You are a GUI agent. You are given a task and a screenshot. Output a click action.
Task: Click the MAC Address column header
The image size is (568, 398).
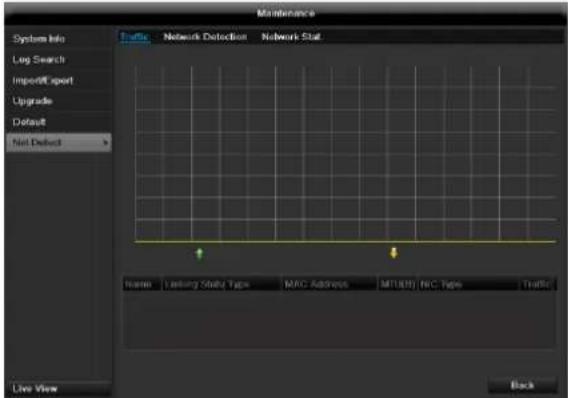[329, 284]
